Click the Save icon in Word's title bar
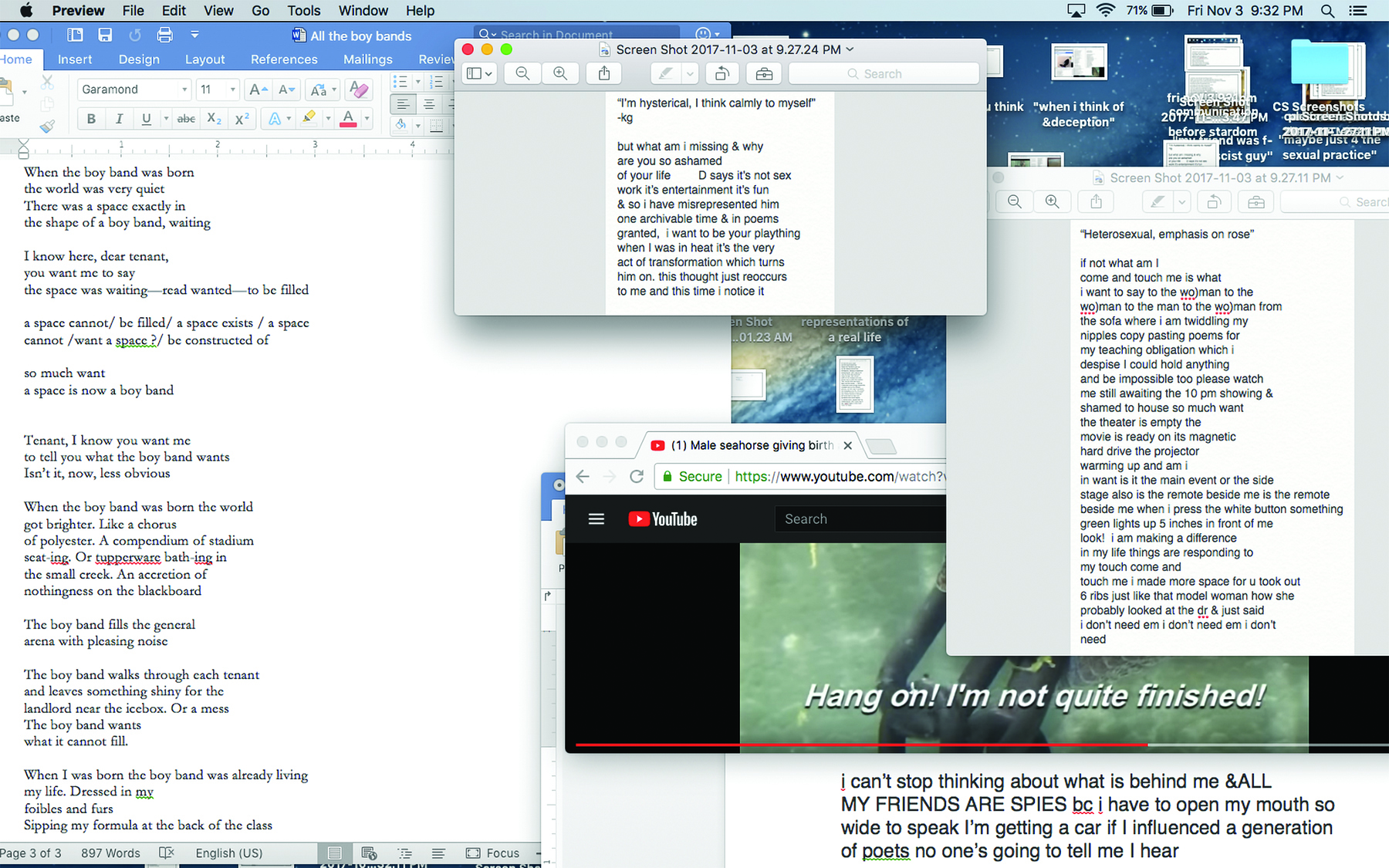The width and height of the screenshot is (1389, 868). click(x=105, y=35)
